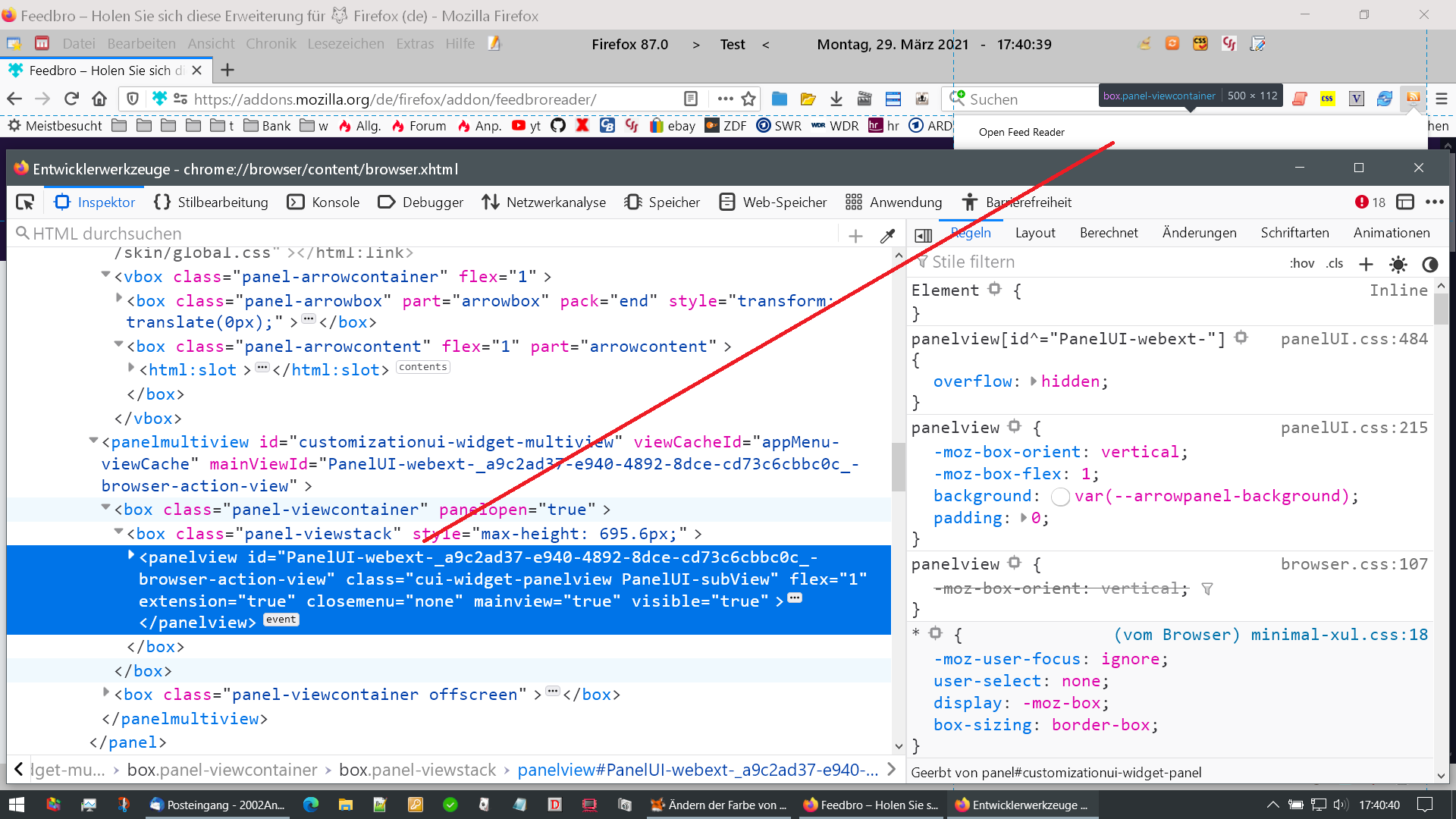
Task: Open the Berechnet sidebar tab
Action: pos(1108,233)
